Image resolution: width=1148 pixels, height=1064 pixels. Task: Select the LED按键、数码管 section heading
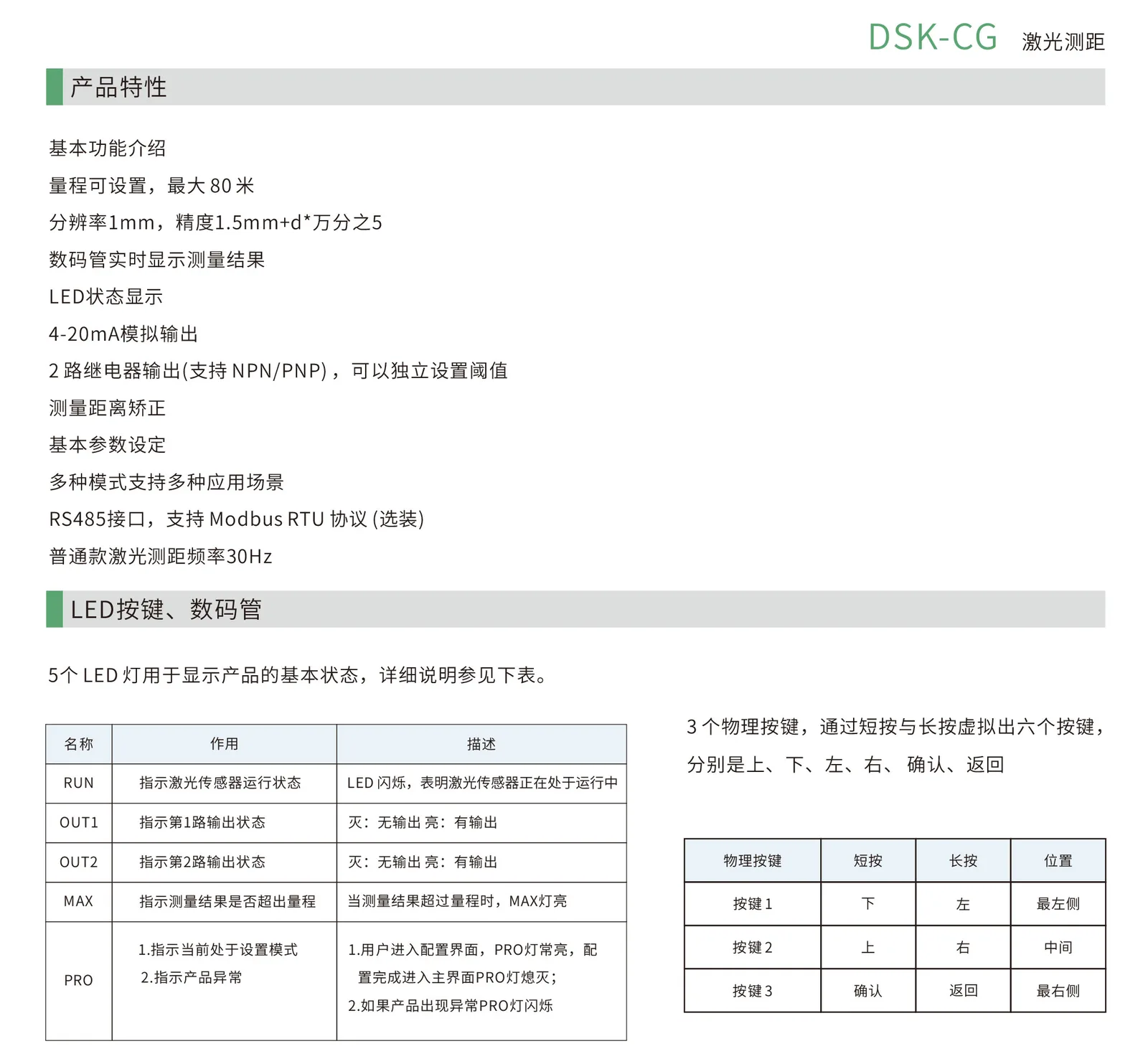166,609
